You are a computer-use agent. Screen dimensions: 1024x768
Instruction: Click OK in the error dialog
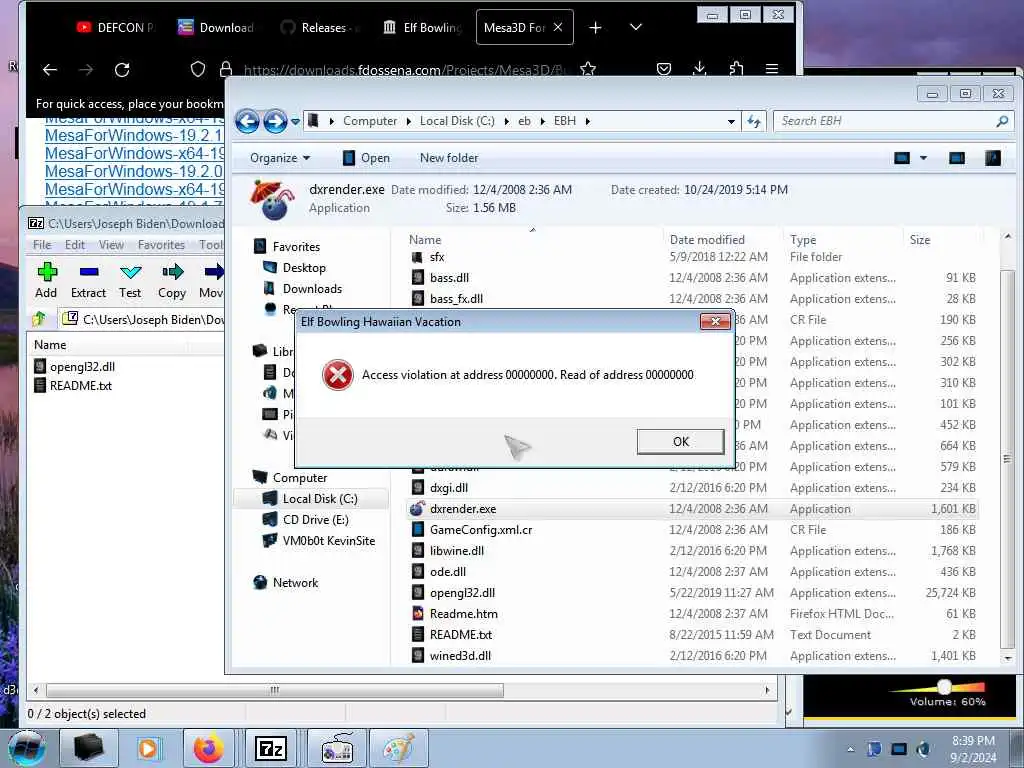click(x=680, y=441)
